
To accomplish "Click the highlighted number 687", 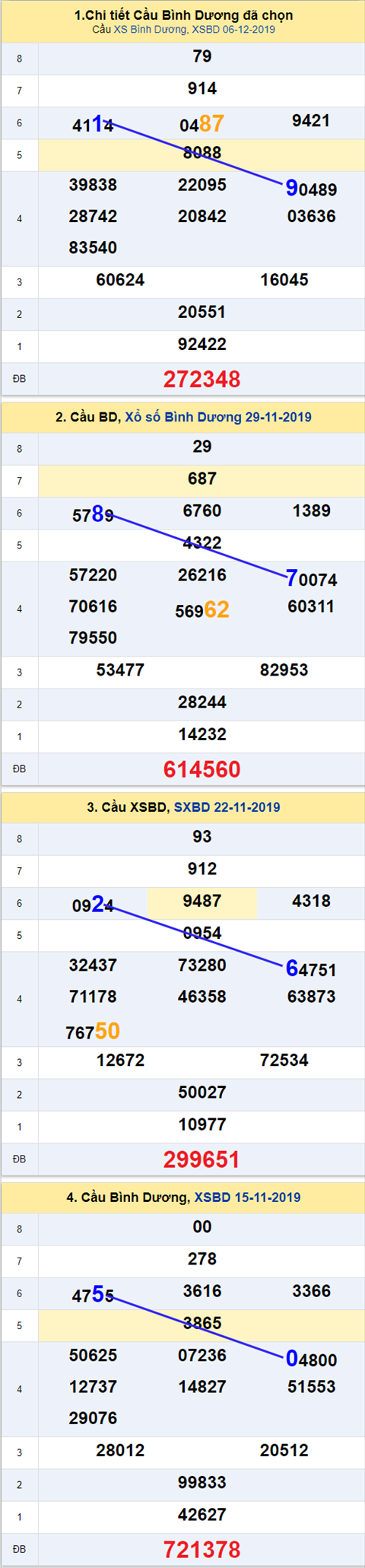I will (x=202, y=479).
